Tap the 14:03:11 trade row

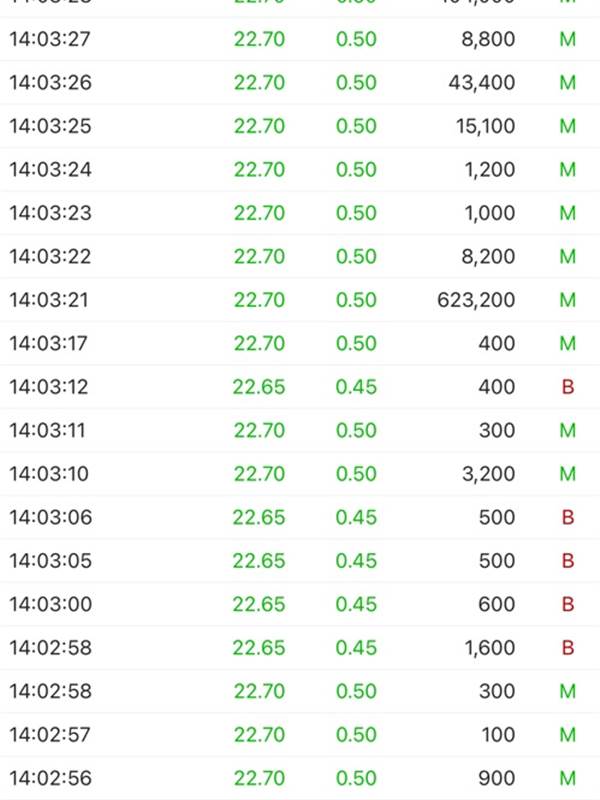(x=300, y=430)
